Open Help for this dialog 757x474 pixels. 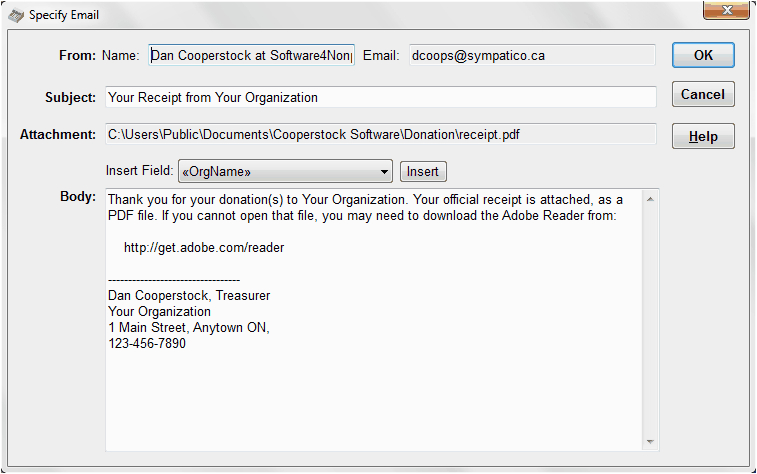click(703, 136)
